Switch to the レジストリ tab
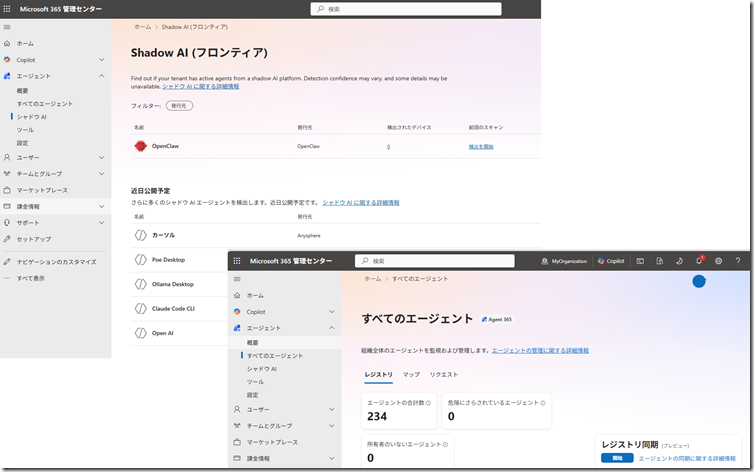754x472 pixels. 378,374
